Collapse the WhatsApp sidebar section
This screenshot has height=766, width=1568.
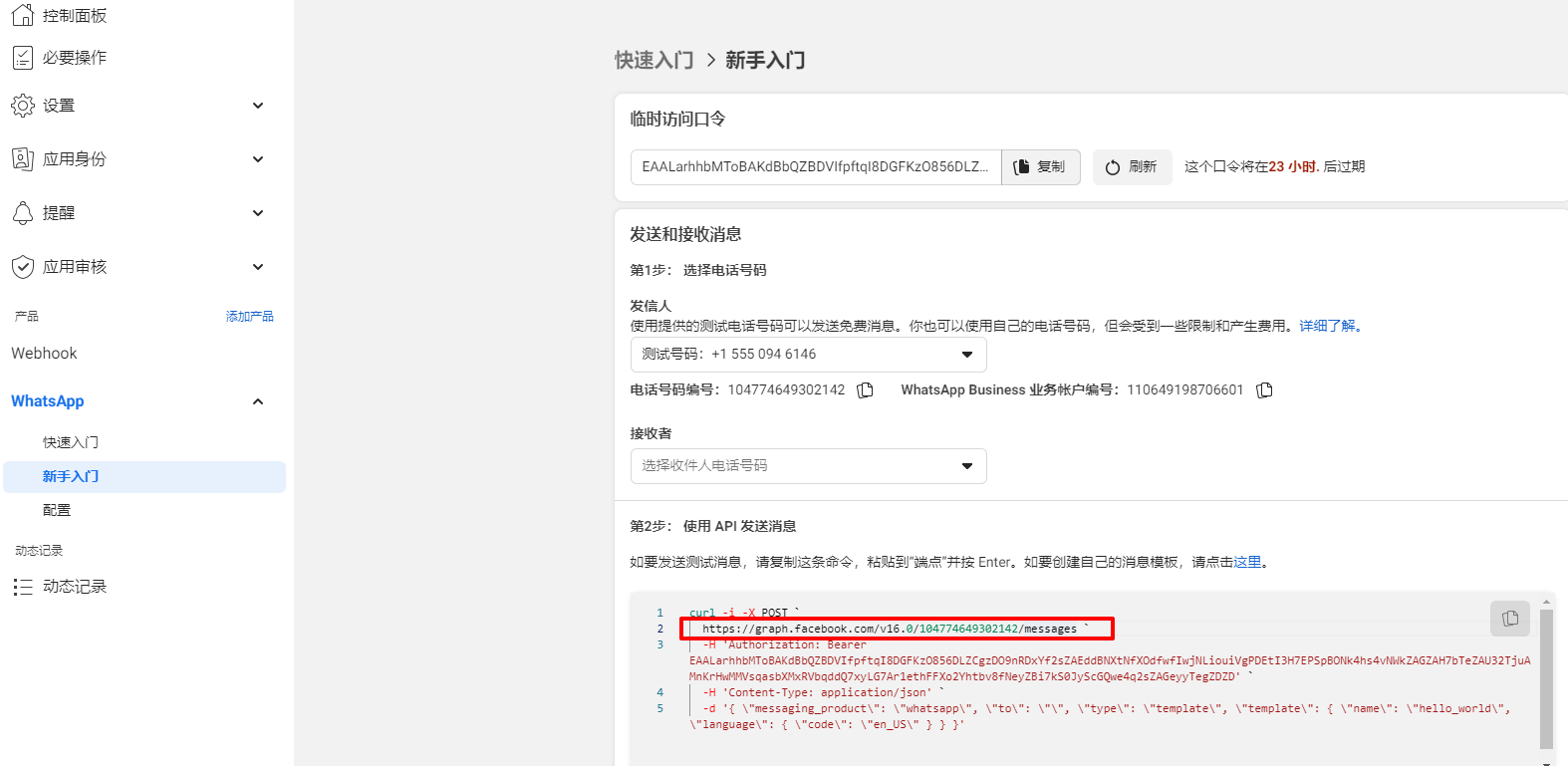coord(258,401)
